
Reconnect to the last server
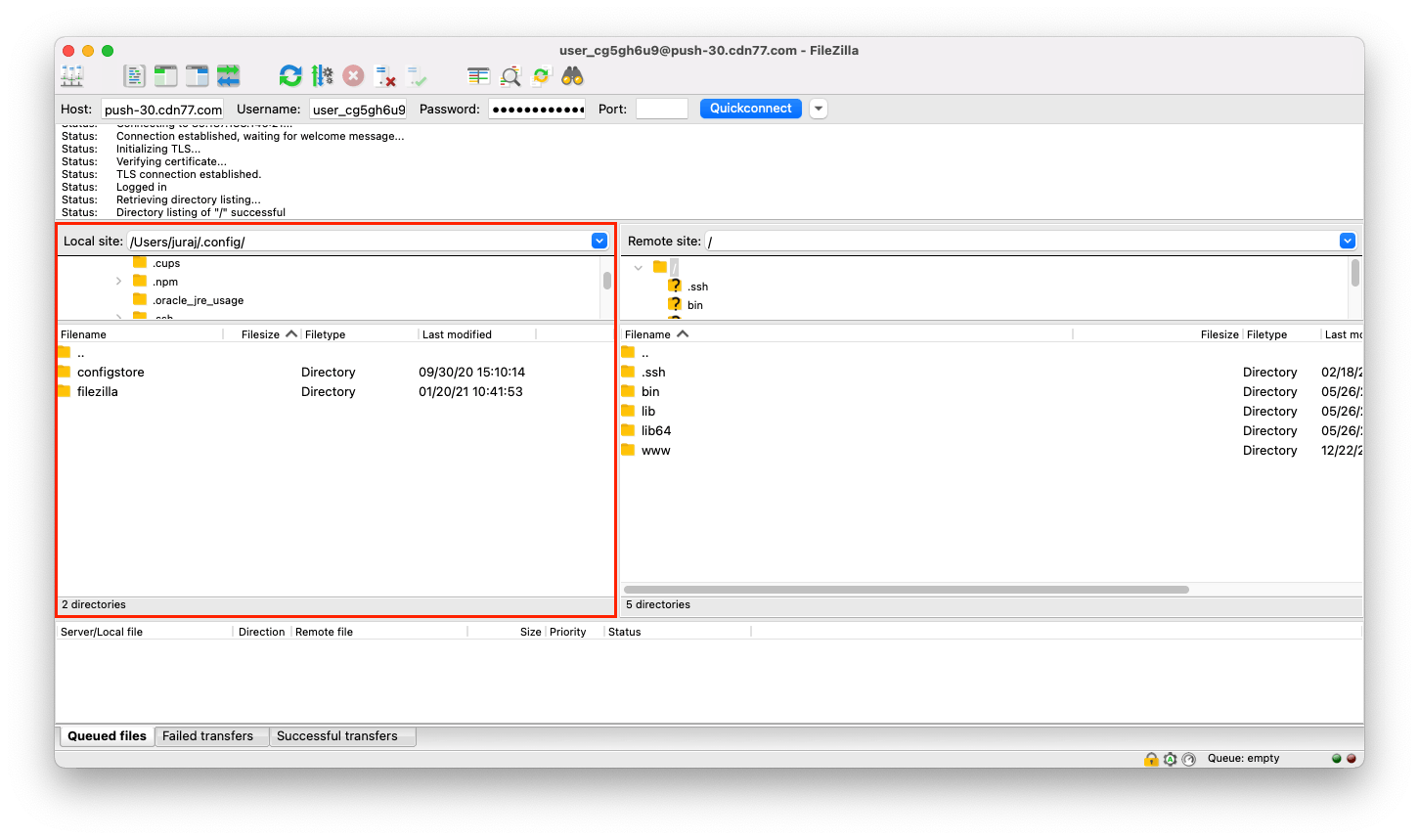[x=417, y=75]
